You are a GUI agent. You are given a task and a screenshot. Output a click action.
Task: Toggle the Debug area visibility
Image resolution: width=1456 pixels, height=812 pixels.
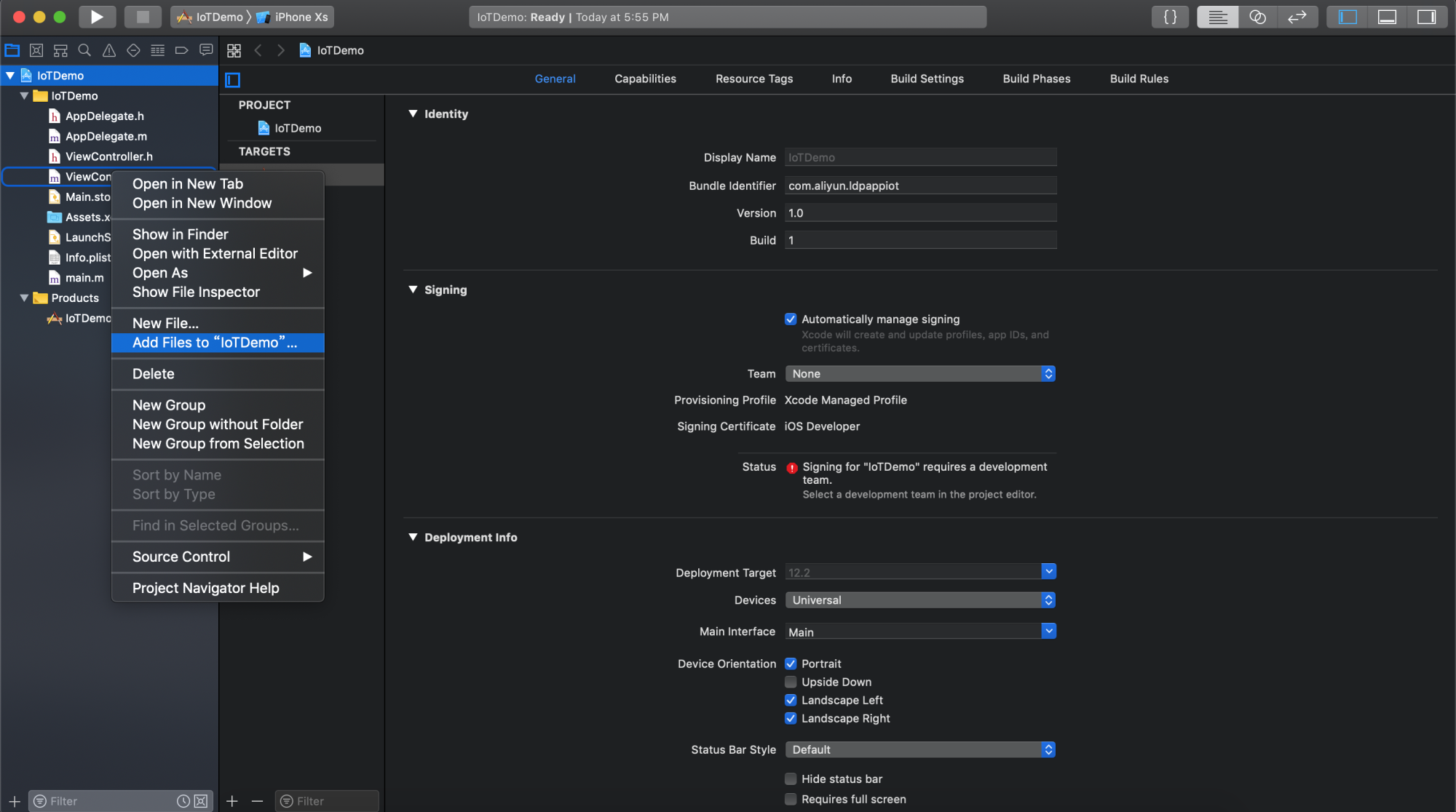coord(1387,17)
